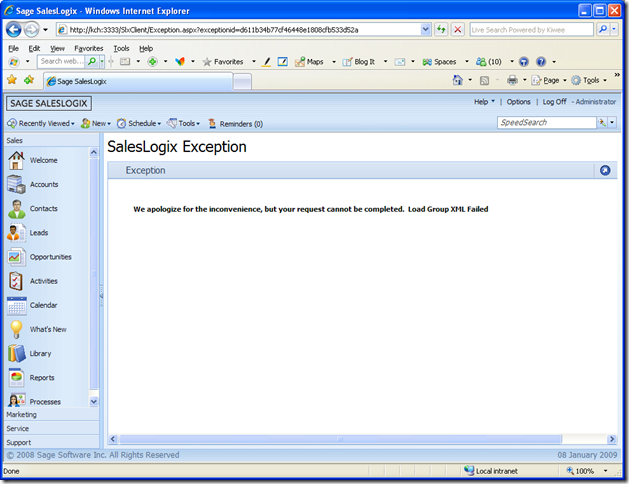Click Add to Favorites star-plus icon
The height and width of the screenshot is (484, 629).
tap(29, 80)
